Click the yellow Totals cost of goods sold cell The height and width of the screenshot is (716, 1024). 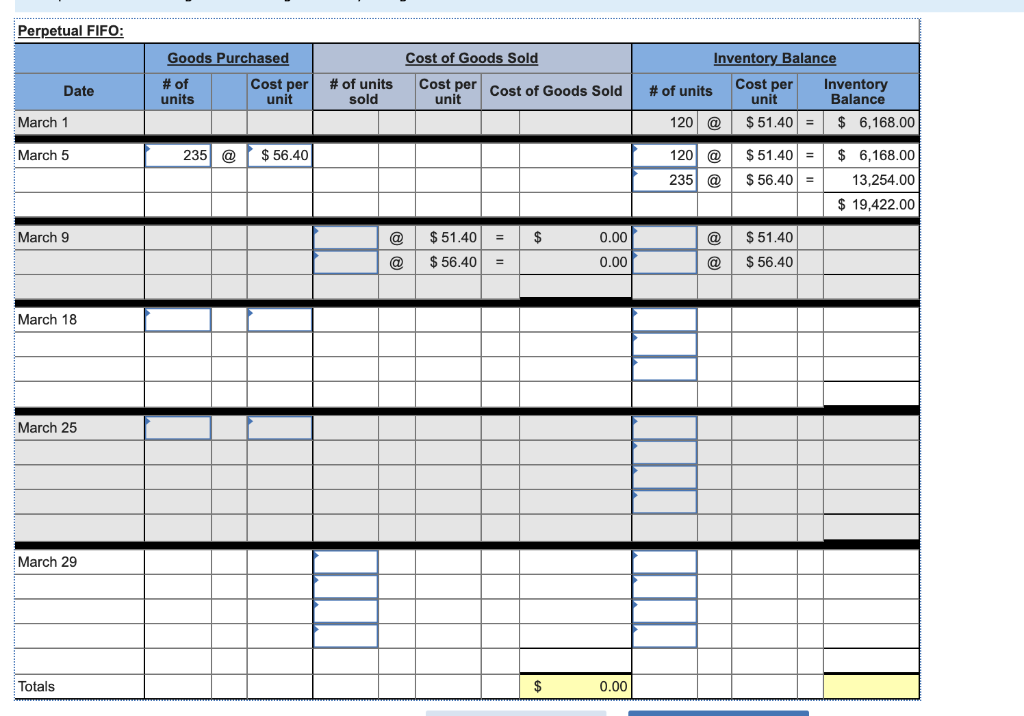pos(575,687)
